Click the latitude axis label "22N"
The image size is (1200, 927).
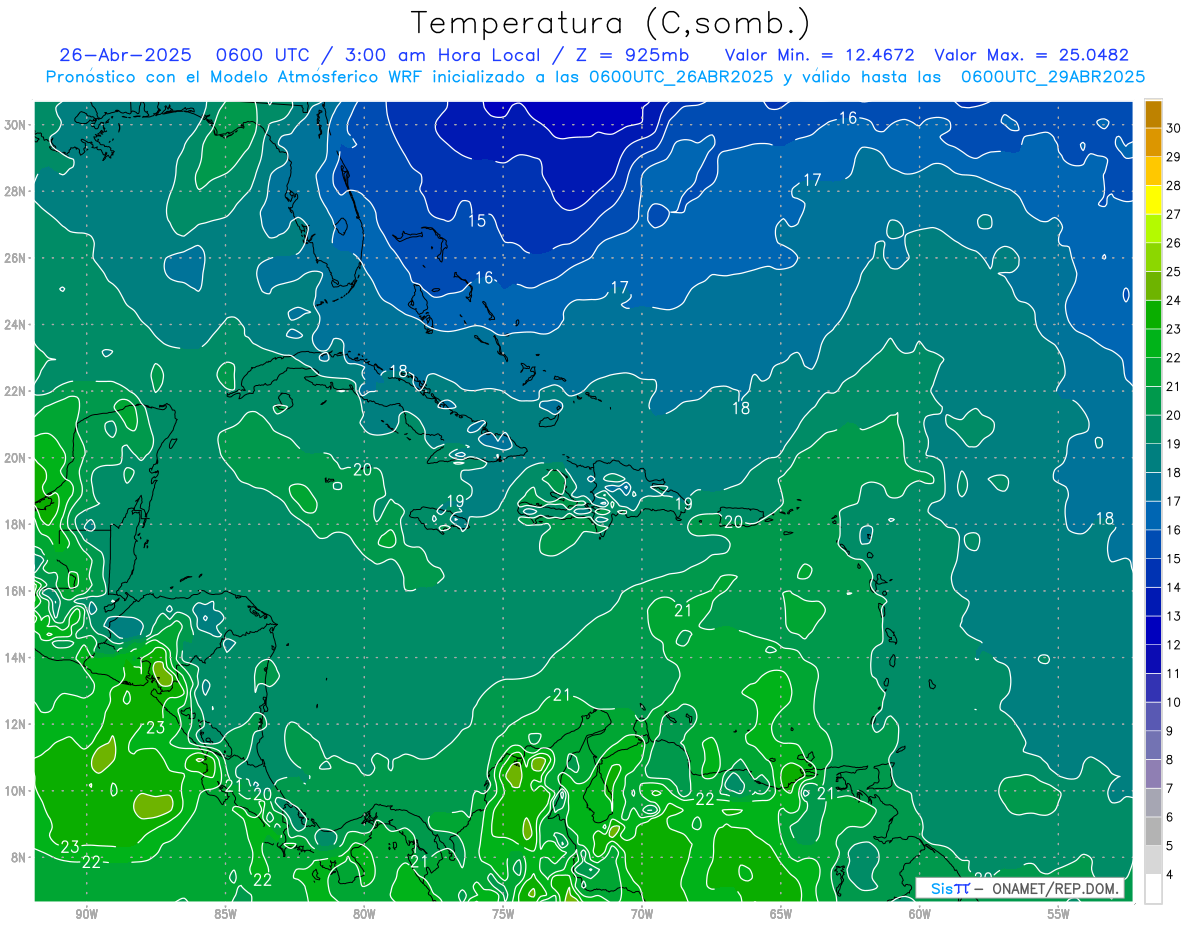click(x=16, y=391)
